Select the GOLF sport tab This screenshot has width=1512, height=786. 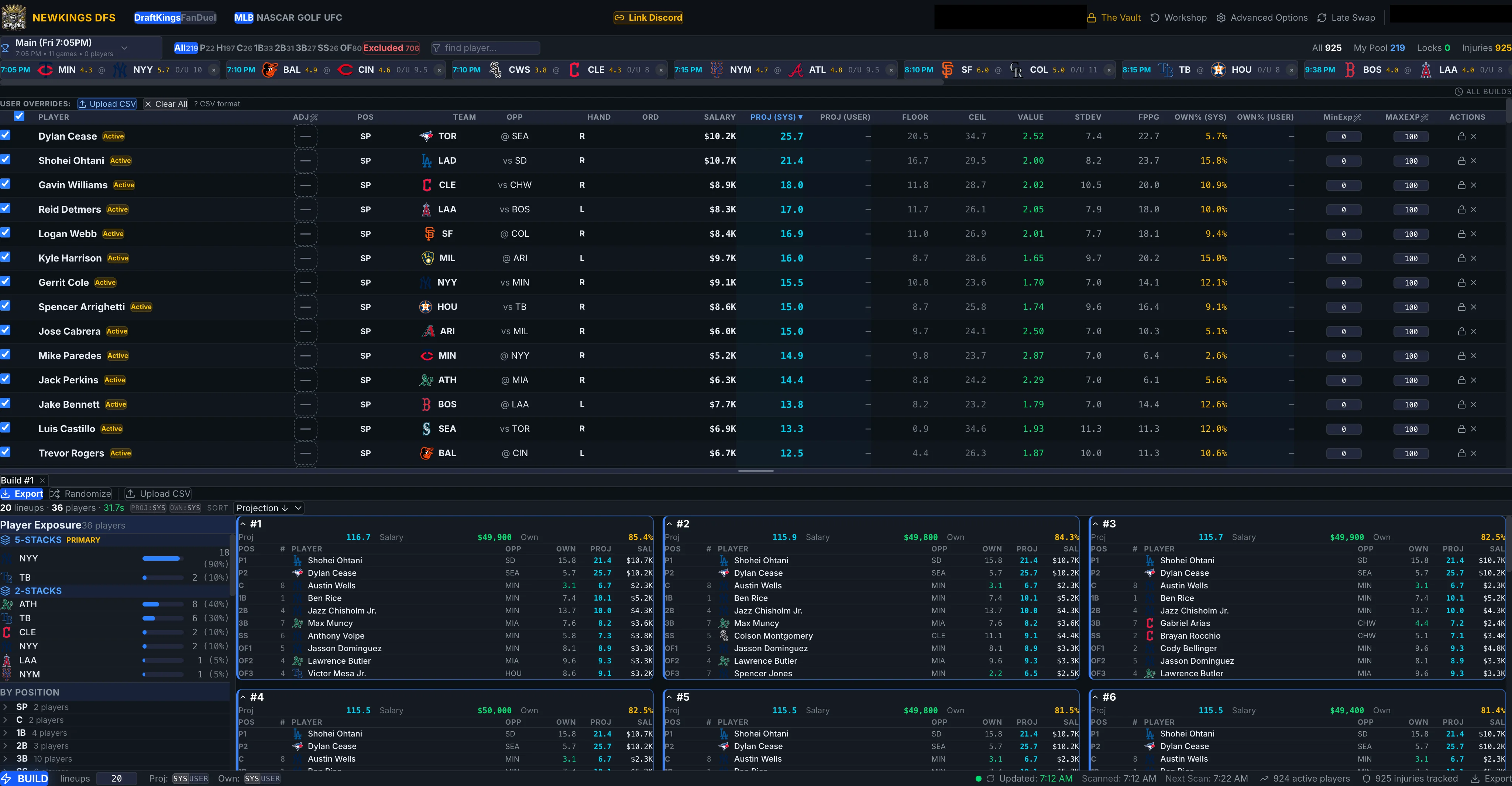309,18
